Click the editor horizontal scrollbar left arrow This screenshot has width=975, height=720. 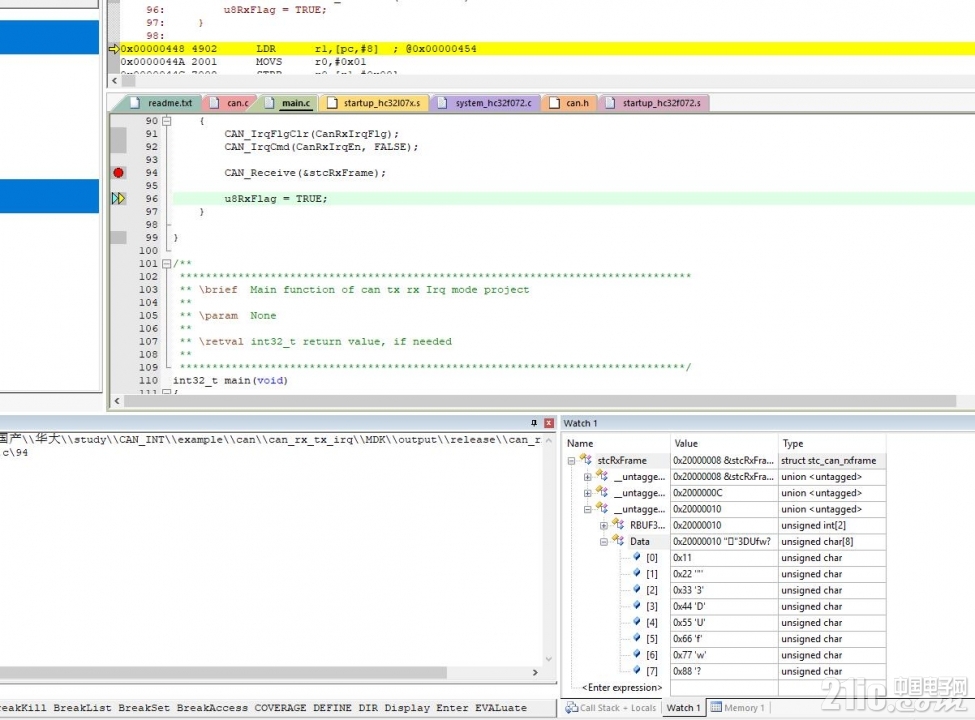[x=117, y=401]
